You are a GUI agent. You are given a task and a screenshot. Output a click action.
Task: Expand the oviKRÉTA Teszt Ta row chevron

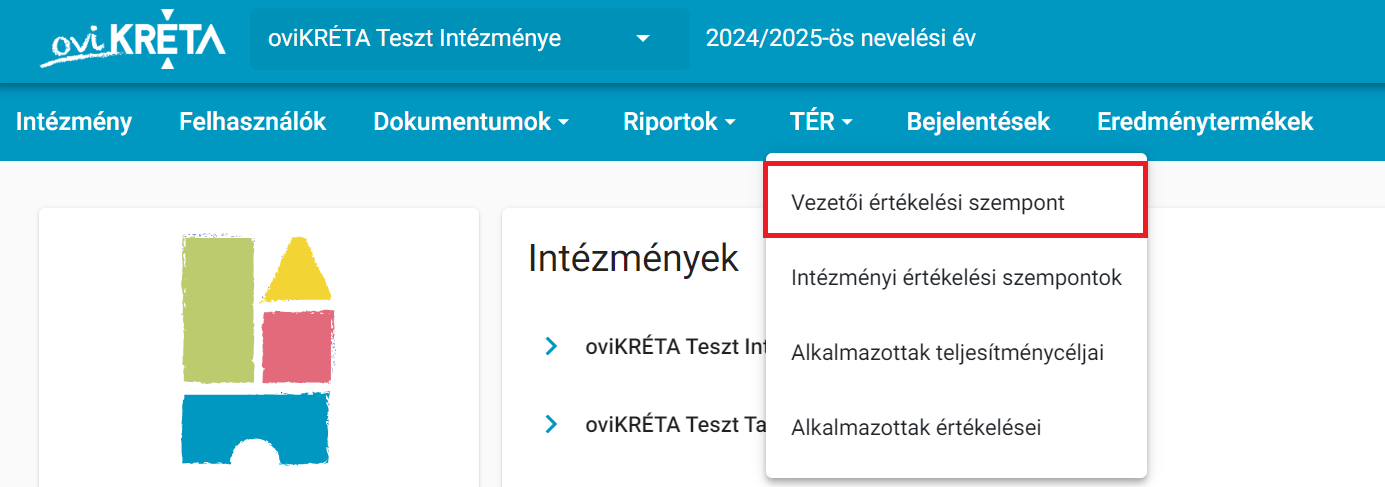[x=551, y=424]
